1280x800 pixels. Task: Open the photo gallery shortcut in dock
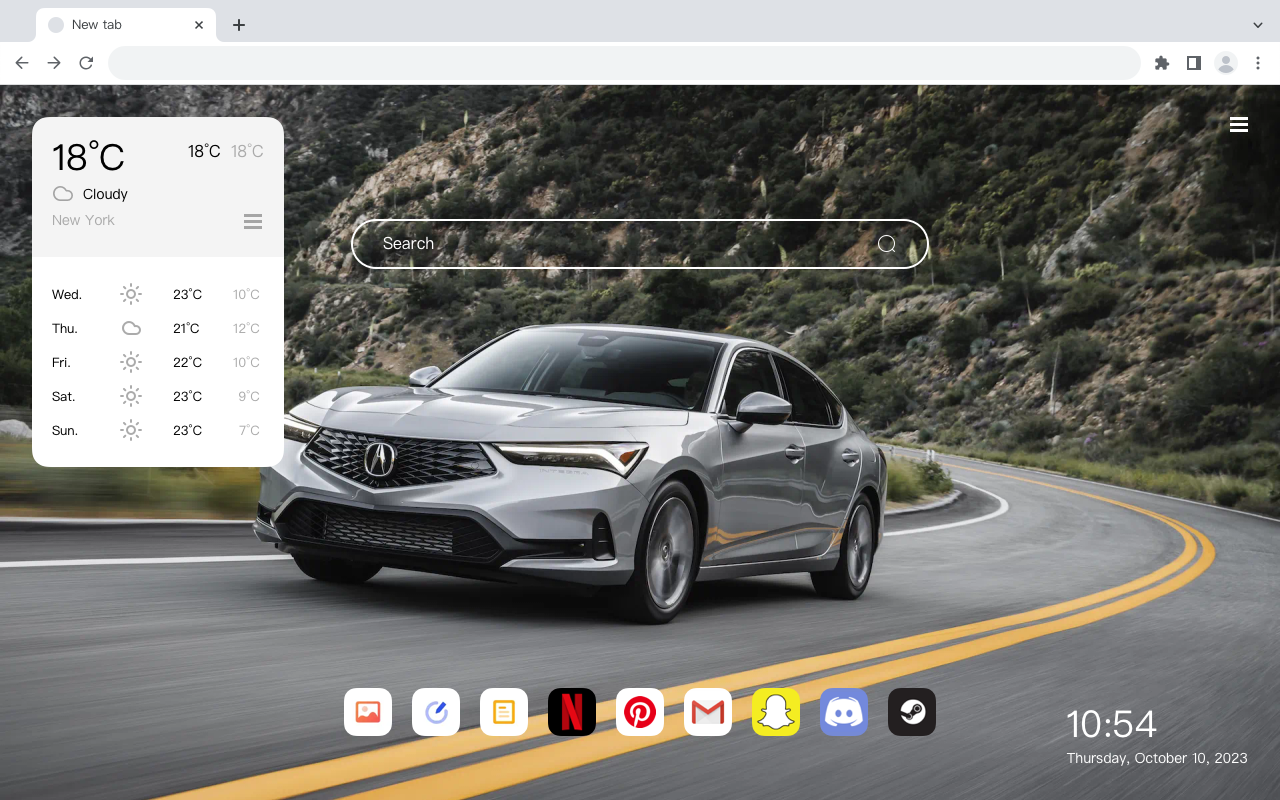click(368, 712)
